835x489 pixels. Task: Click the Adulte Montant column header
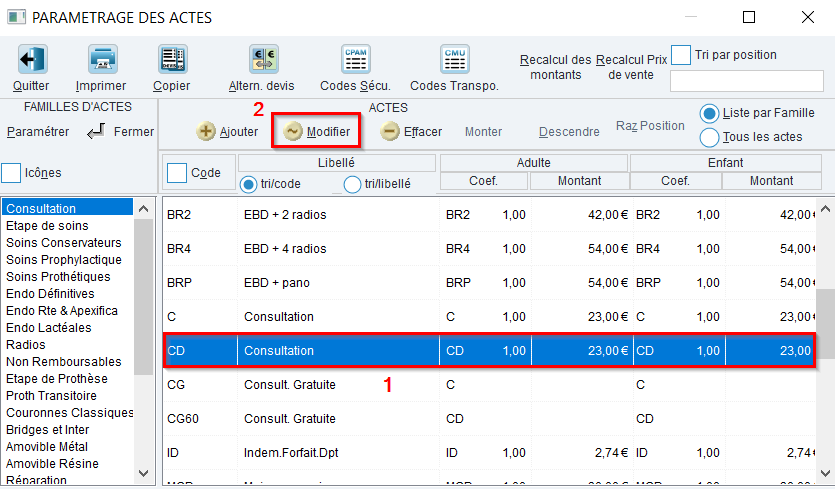[579, 181]
